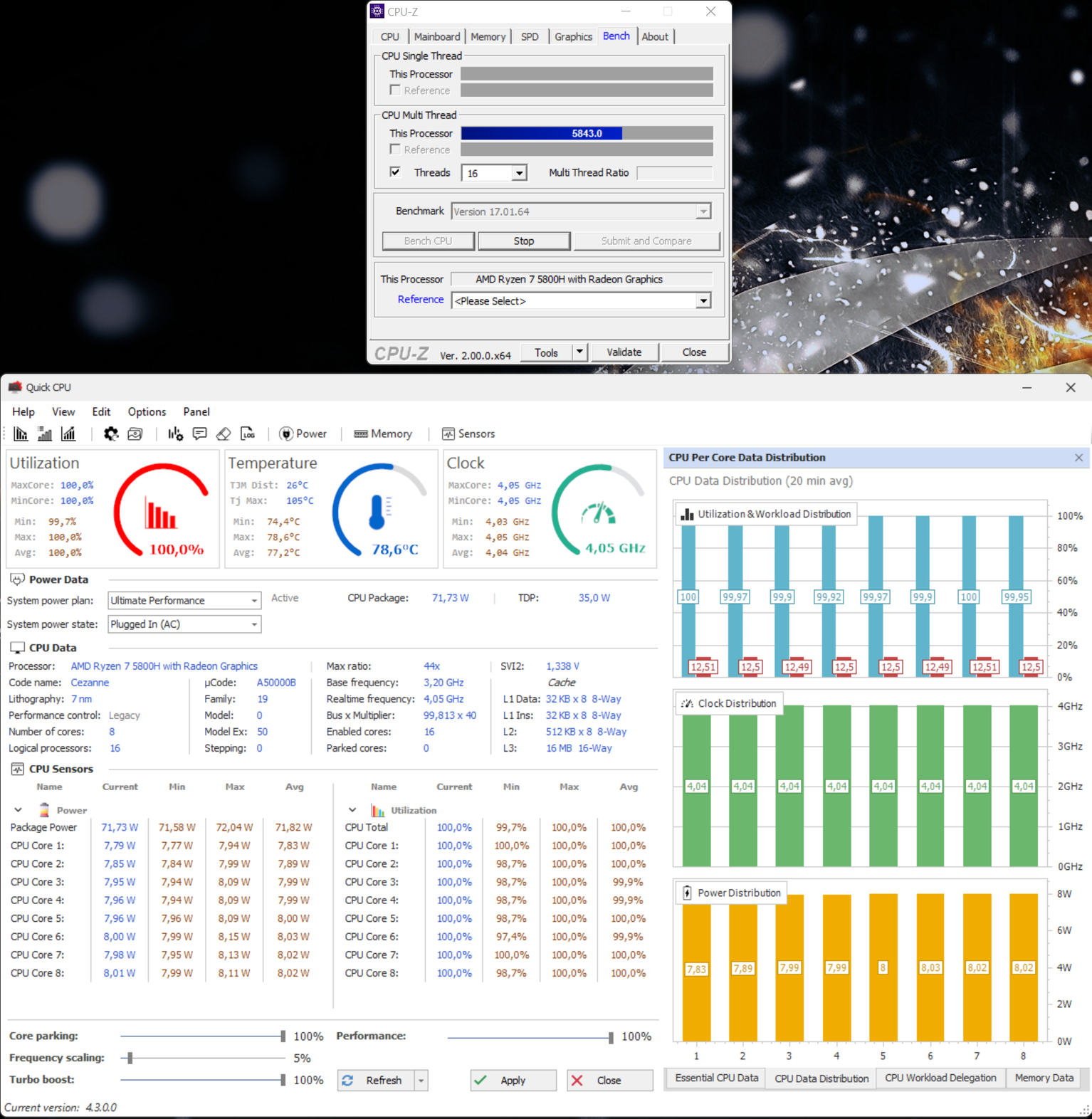Click the thermometer icon in Temperature gauge
The height and width of the screenshot is (1119, 1092).
click(379, 513)
